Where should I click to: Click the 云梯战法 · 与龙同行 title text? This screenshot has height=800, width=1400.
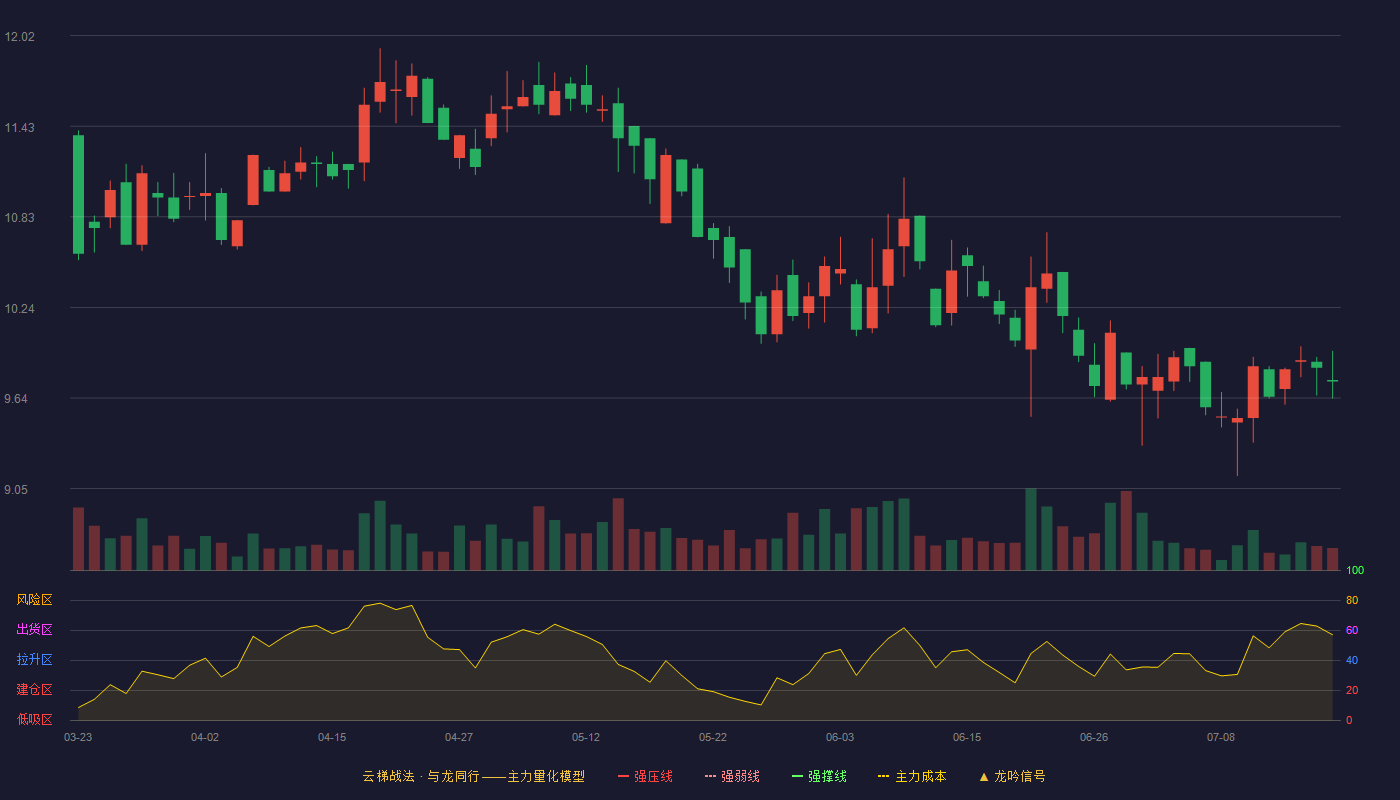420,776
